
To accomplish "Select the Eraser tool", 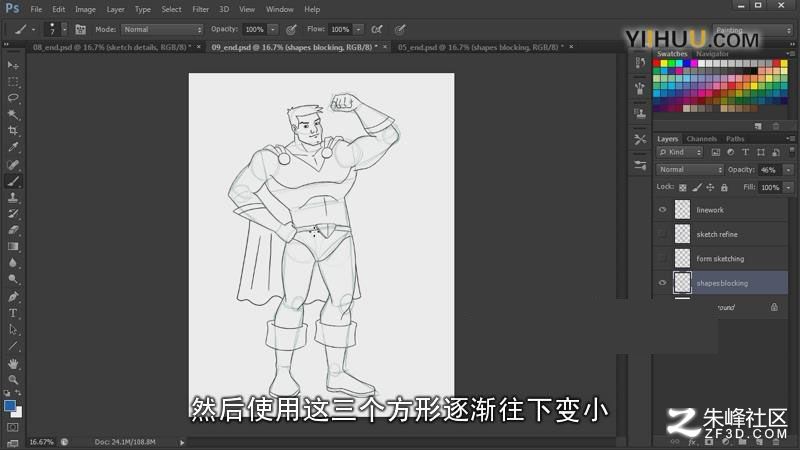I will [13, 230].
